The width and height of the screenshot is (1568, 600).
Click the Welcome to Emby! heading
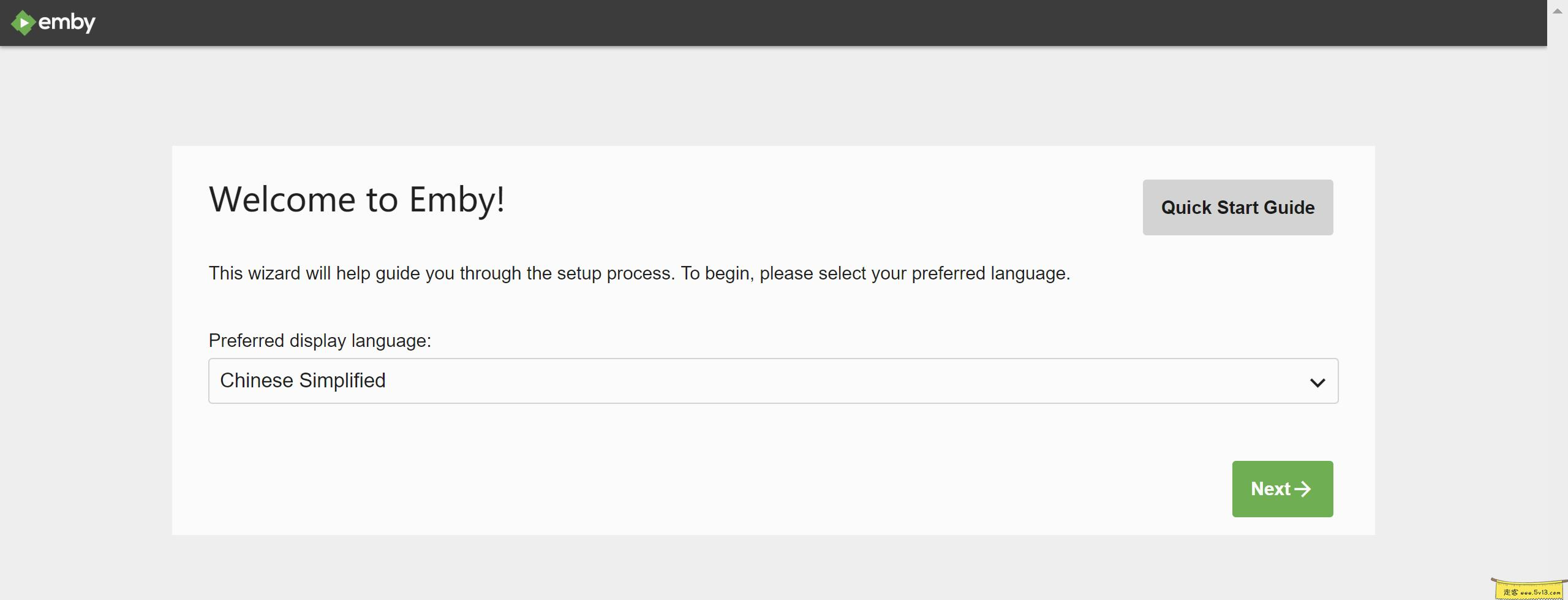click(x=356, y=199)
